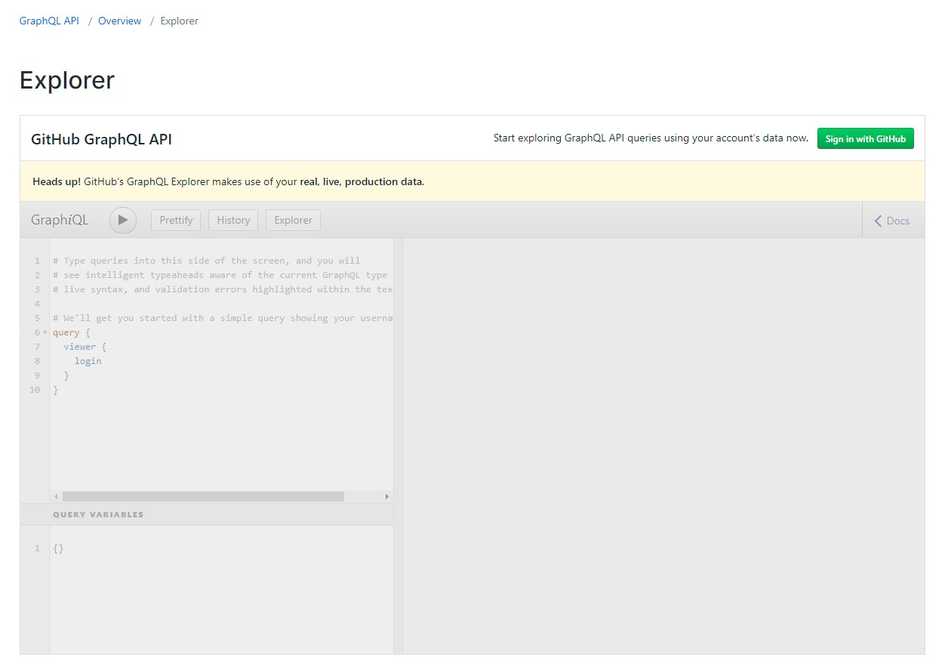Collapse the query block fold arrow on line 6
Viewport: 945px width, 670px height.
coord(45,332)
